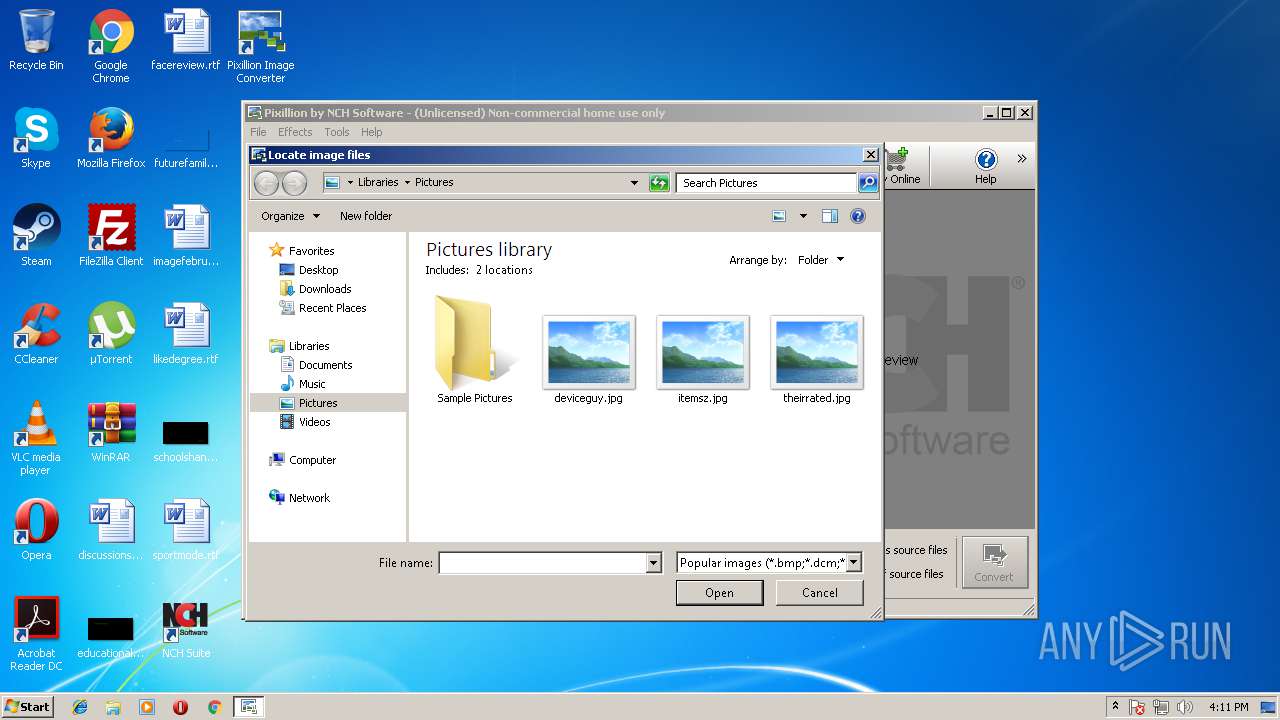1280x720 pixels.
Task: Open likedegree.rtf on the desktop
Action: click(186, 334)
